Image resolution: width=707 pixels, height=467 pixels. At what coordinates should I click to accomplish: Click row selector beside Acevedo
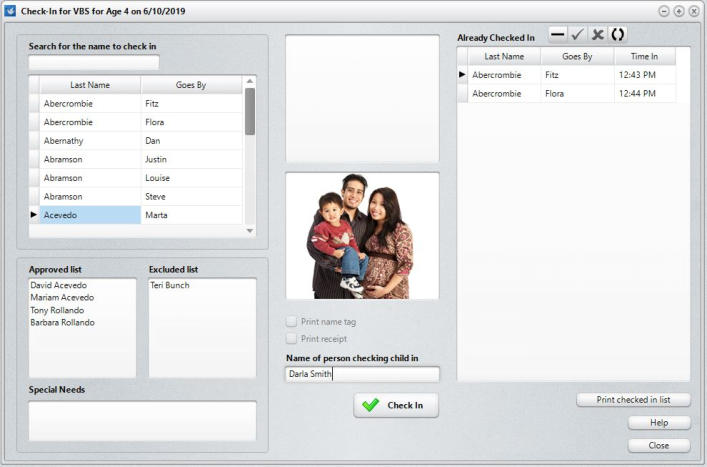34,215
